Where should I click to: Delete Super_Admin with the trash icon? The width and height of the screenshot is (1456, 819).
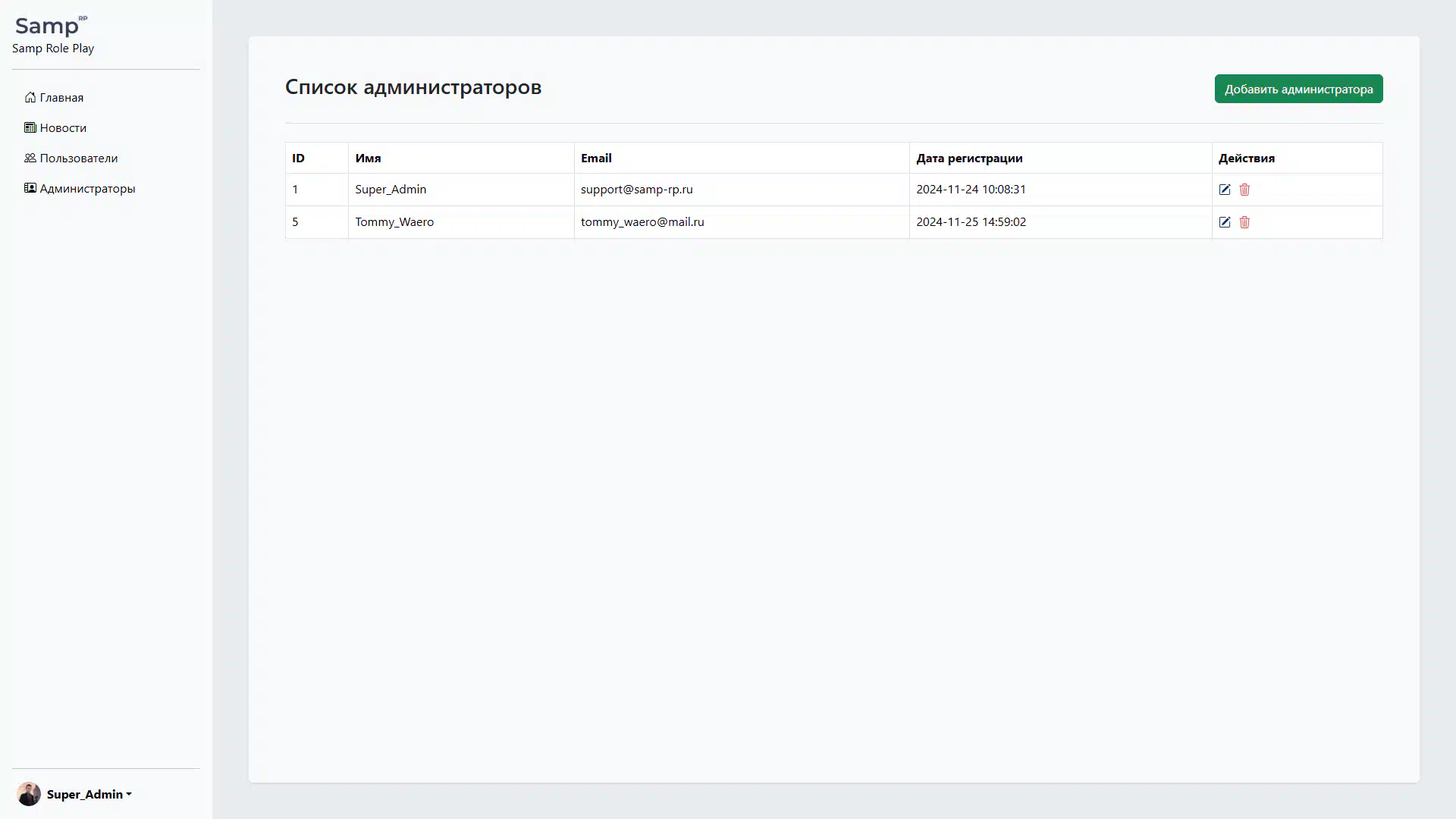1244,190
